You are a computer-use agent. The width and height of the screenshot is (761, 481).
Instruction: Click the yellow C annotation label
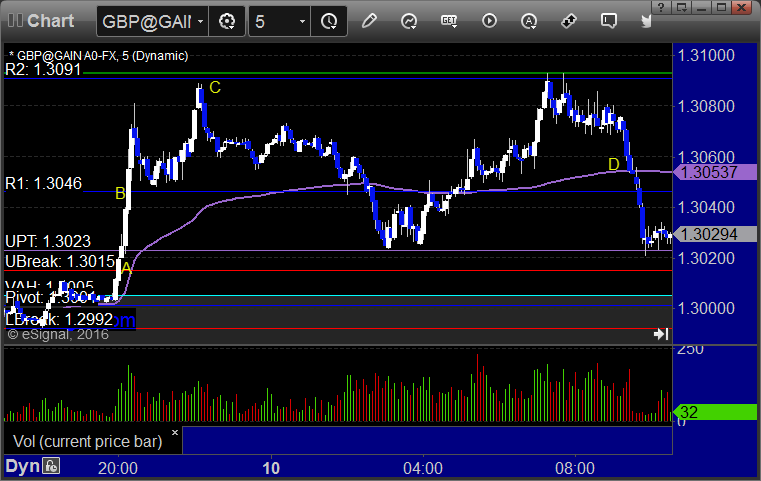point(215,87)
